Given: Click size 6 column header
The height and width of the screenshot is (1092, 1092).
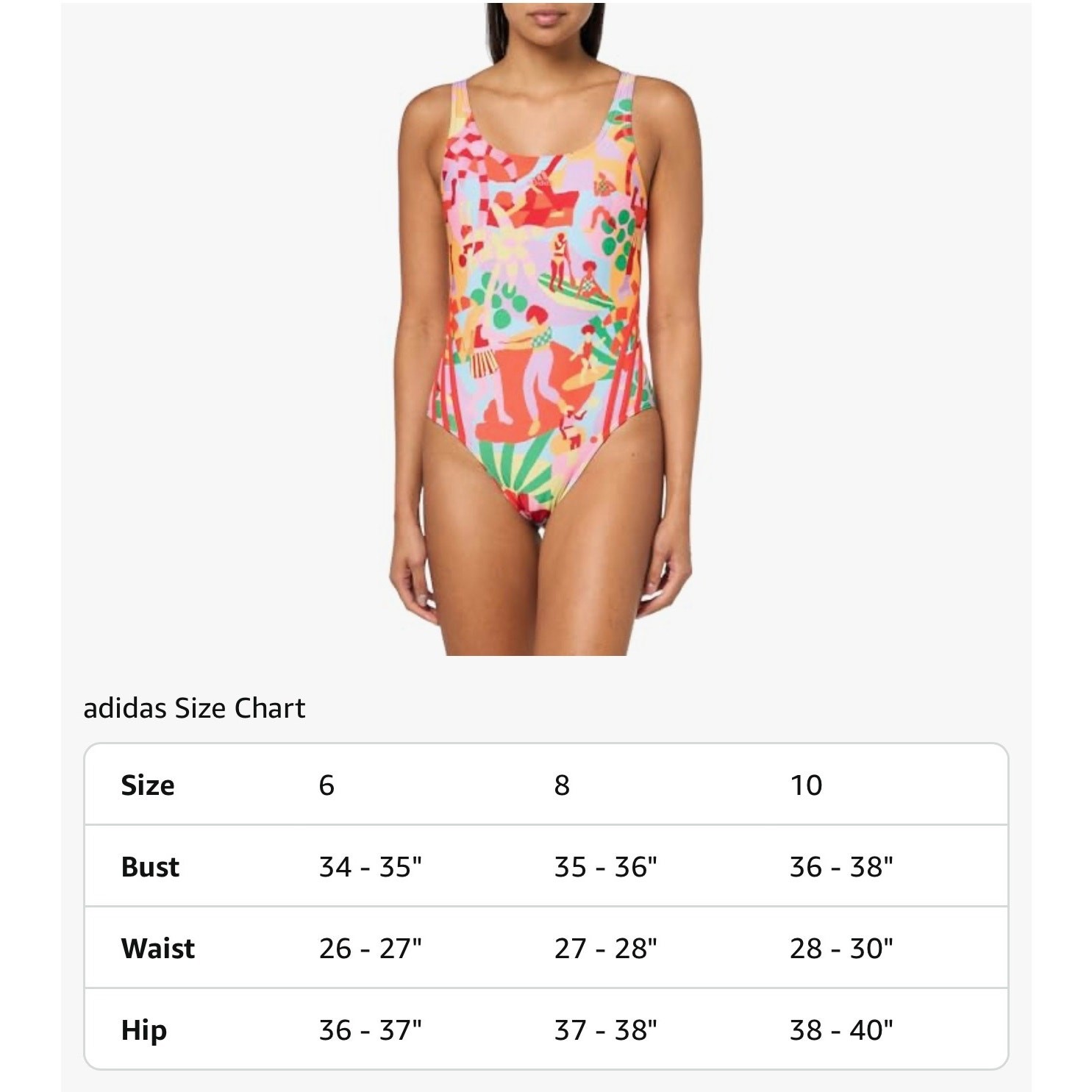Looking at the screenshot, I should (326, 785).
